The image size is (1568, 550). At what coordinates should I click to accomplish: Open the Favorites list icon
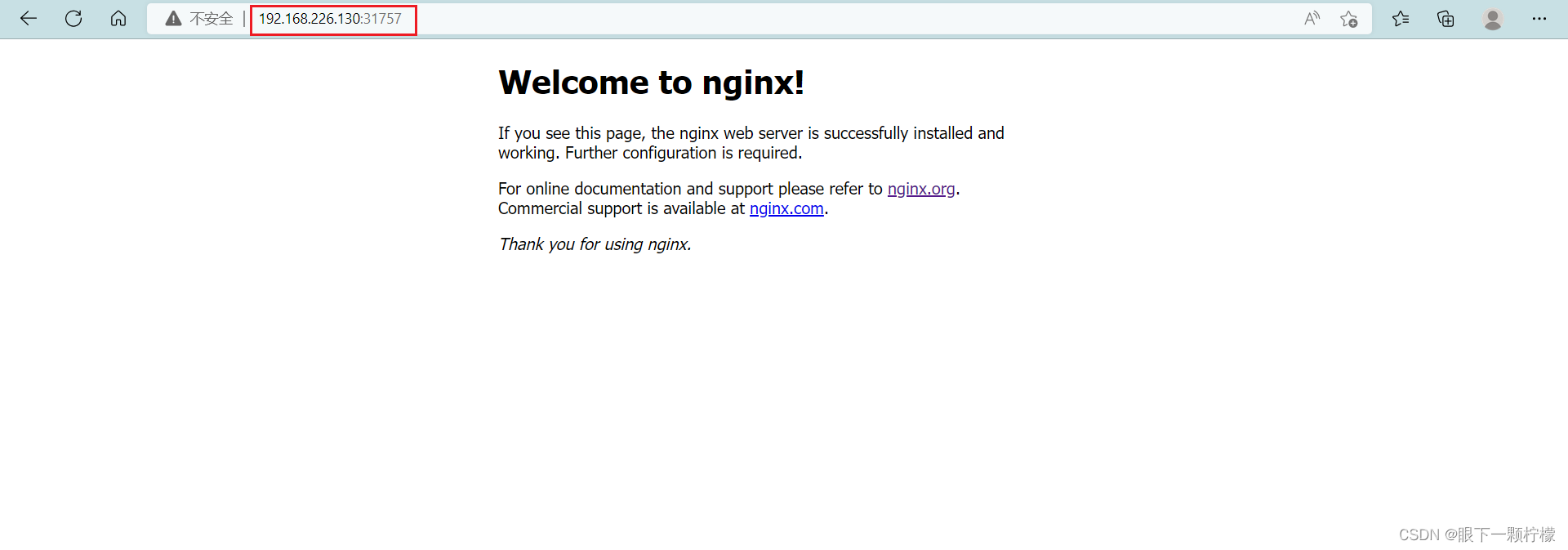pyautogui.click(x=1401, y=19)
